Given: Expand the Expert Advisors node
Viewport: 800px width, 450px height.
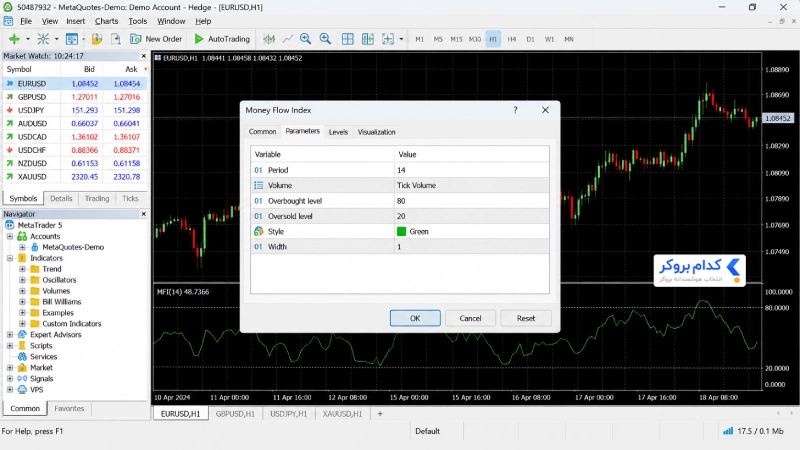Looking at the screenshot, I should pyautogui.click(x=10, y=335).
